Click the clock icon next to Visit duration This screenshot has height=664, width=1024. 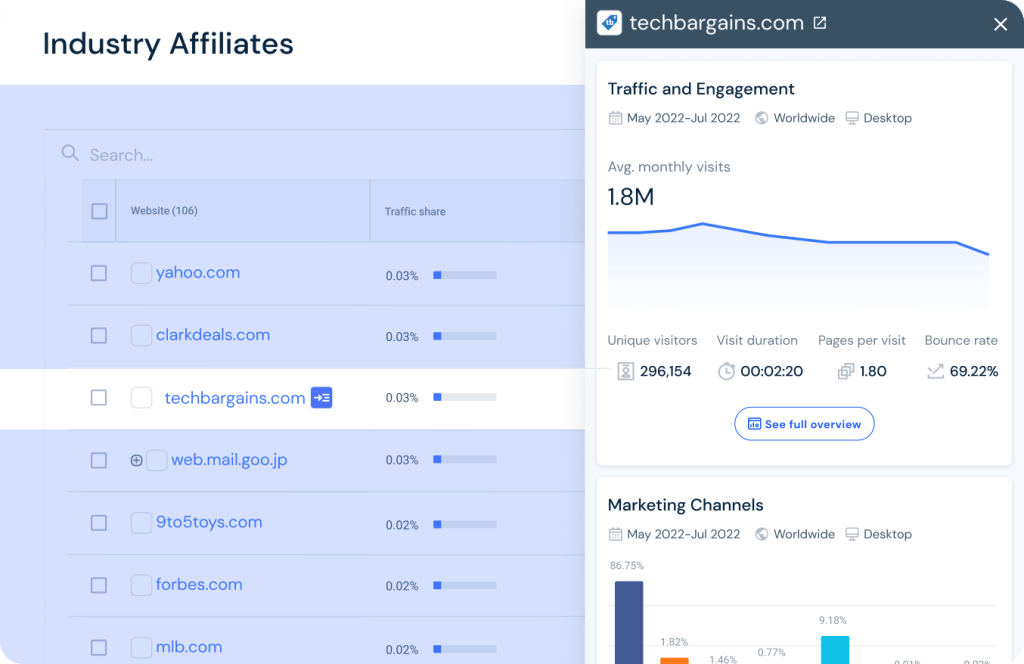click(726, 371)
